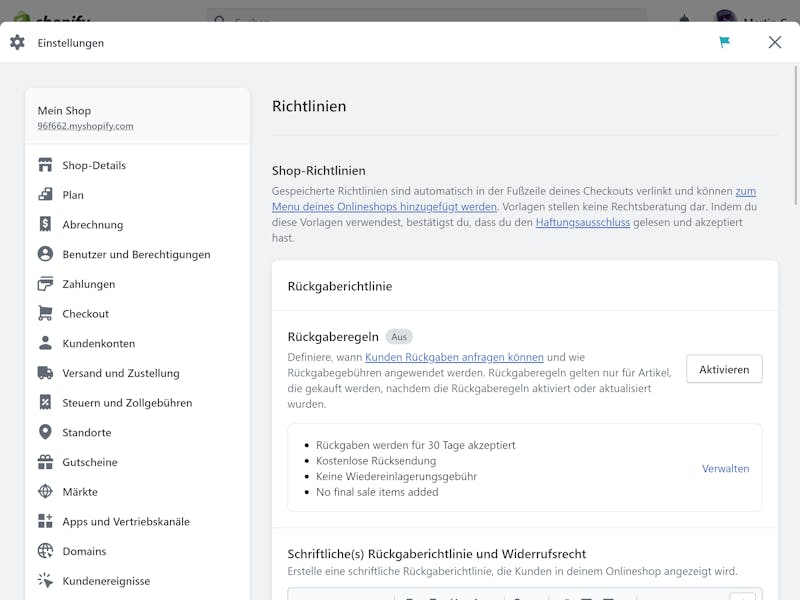
Task: Click the Steuern und Zollgebühren icon
Action: point(45,402)
